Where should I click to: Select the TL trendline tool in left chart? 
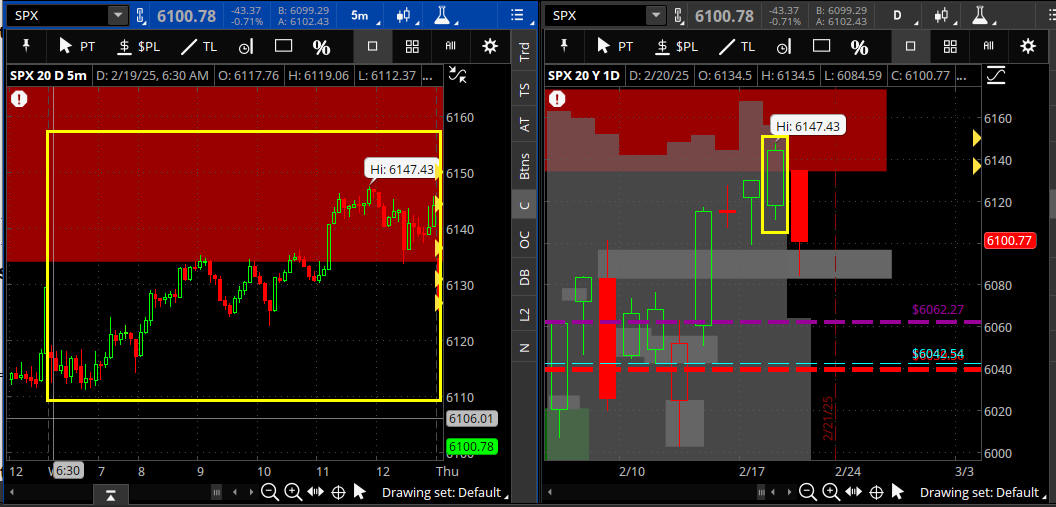pyautogui.click(x=200, y=46)
